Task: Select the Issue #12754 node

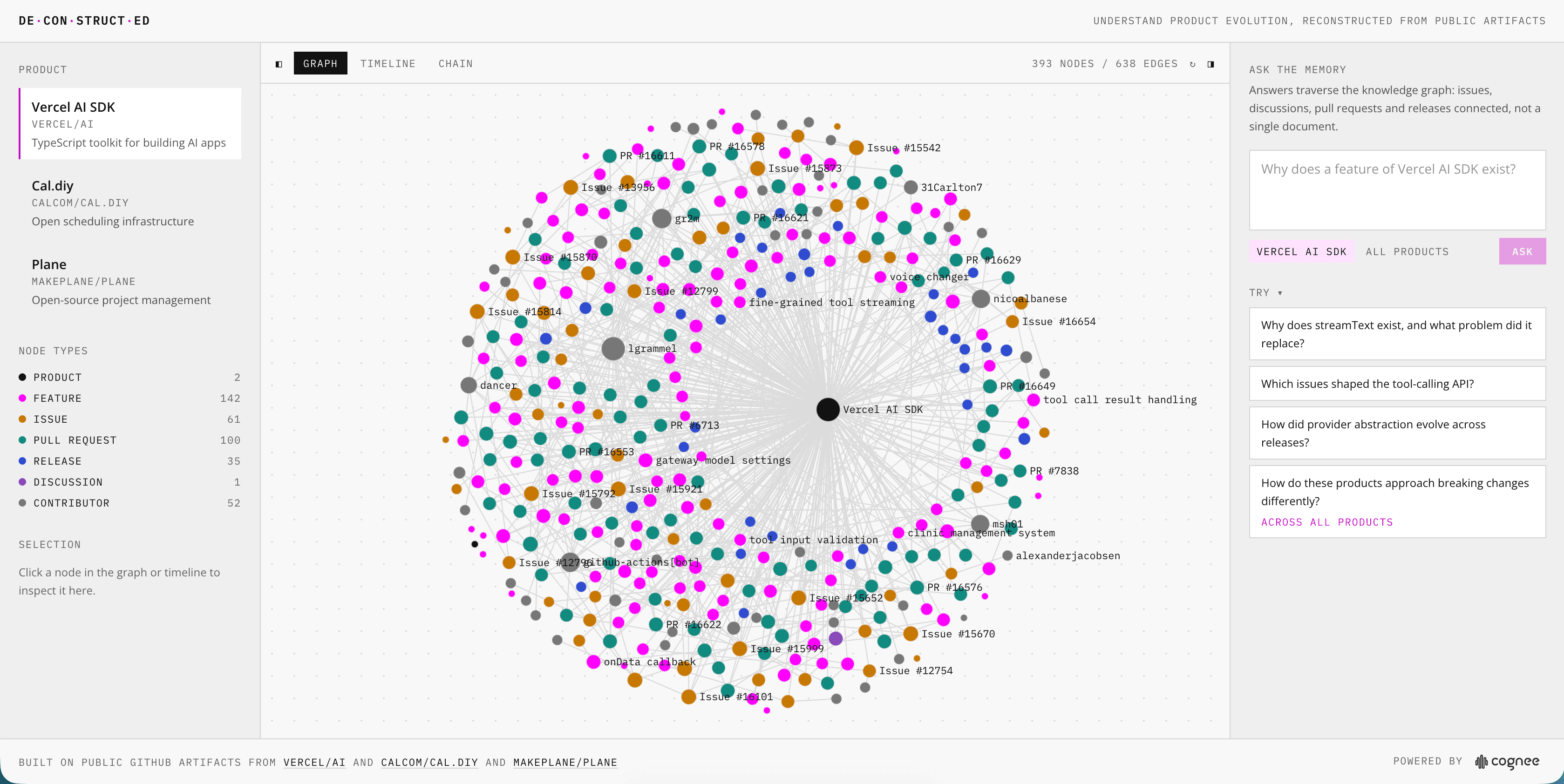Action: tap(869, 670)
